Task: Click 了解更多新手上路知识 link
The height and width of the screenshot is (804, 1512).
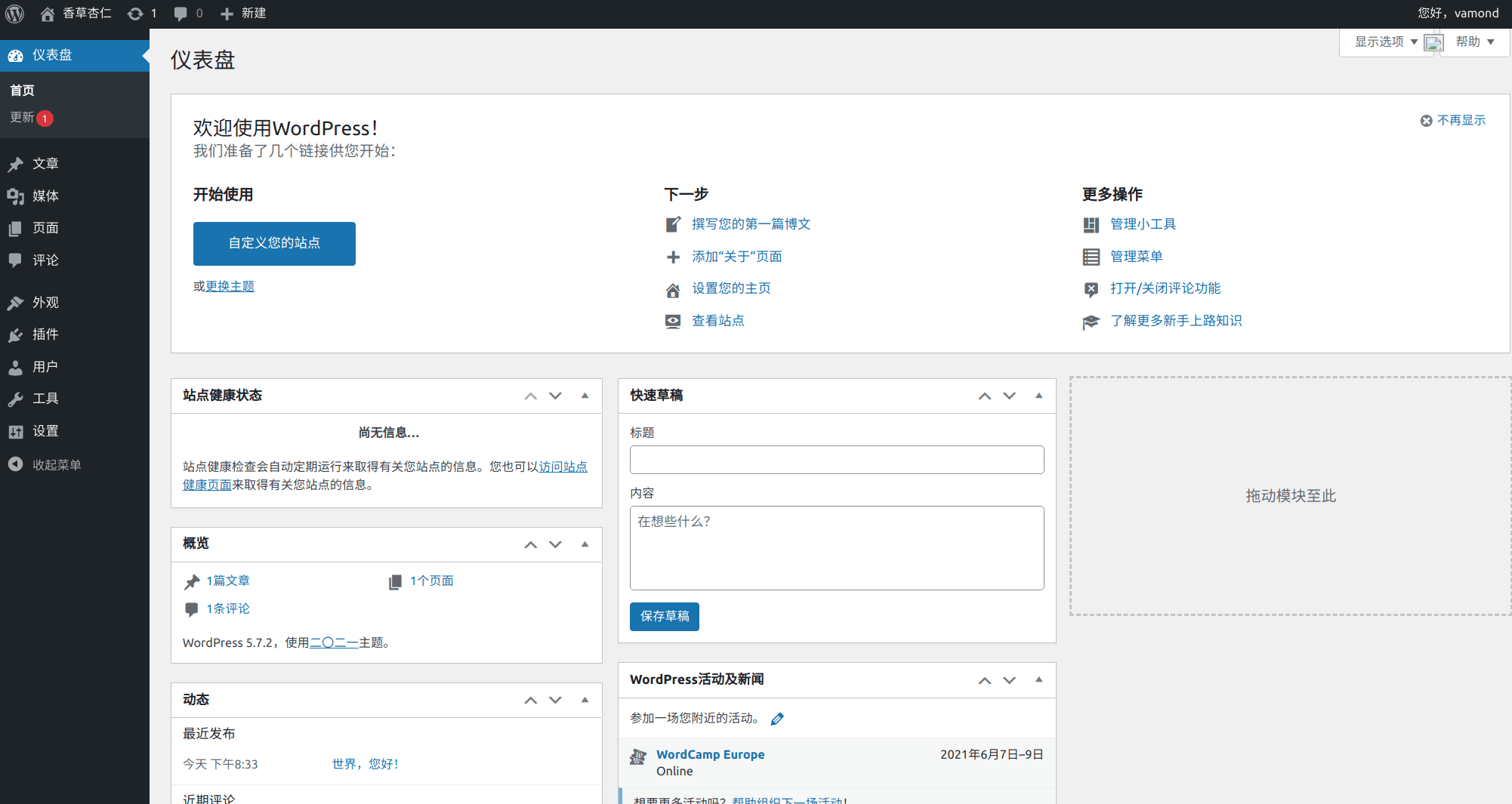Action: [1176, 321]
